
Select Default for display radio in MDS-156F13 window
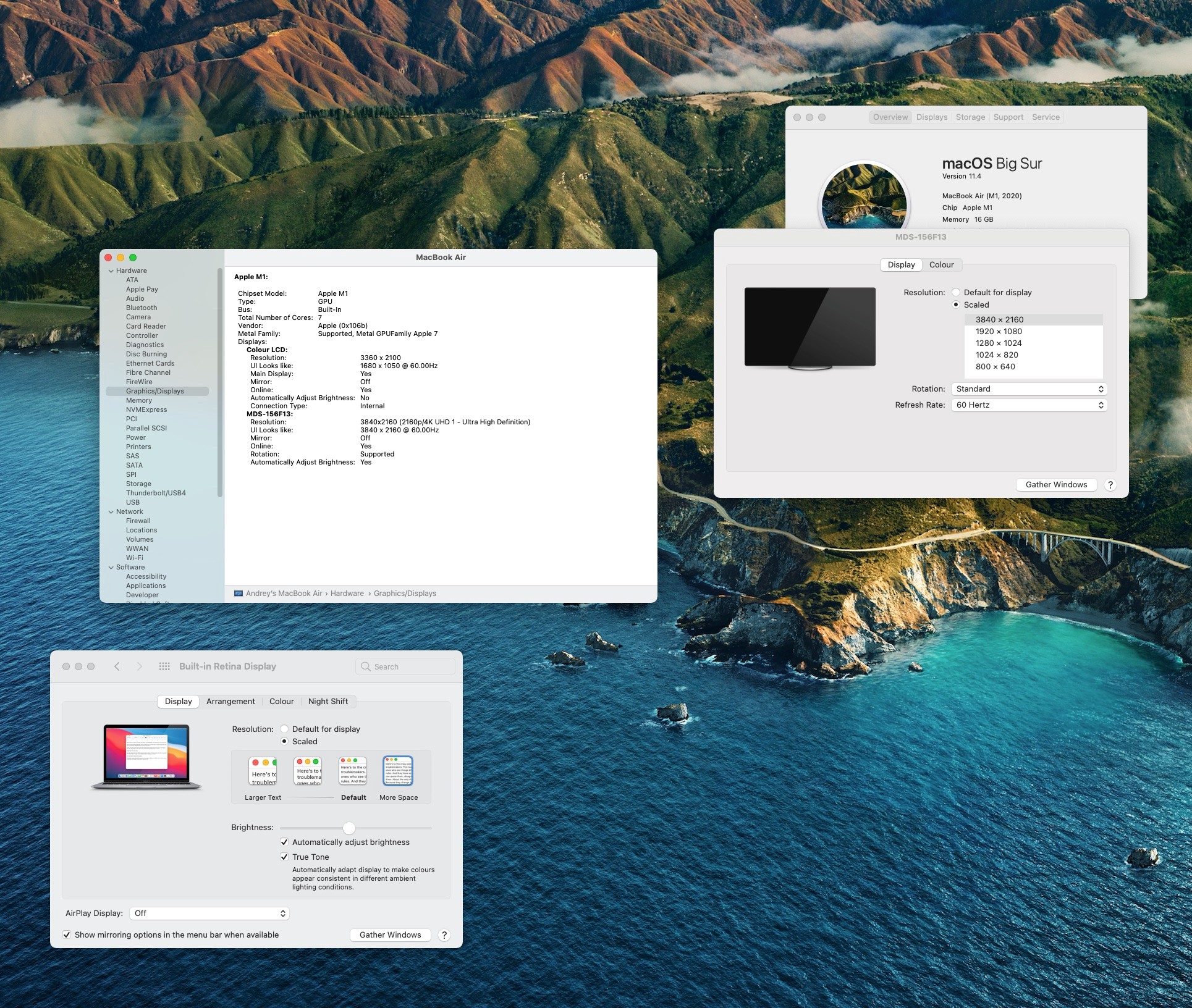pyautogui.click(x=956, y=292)
